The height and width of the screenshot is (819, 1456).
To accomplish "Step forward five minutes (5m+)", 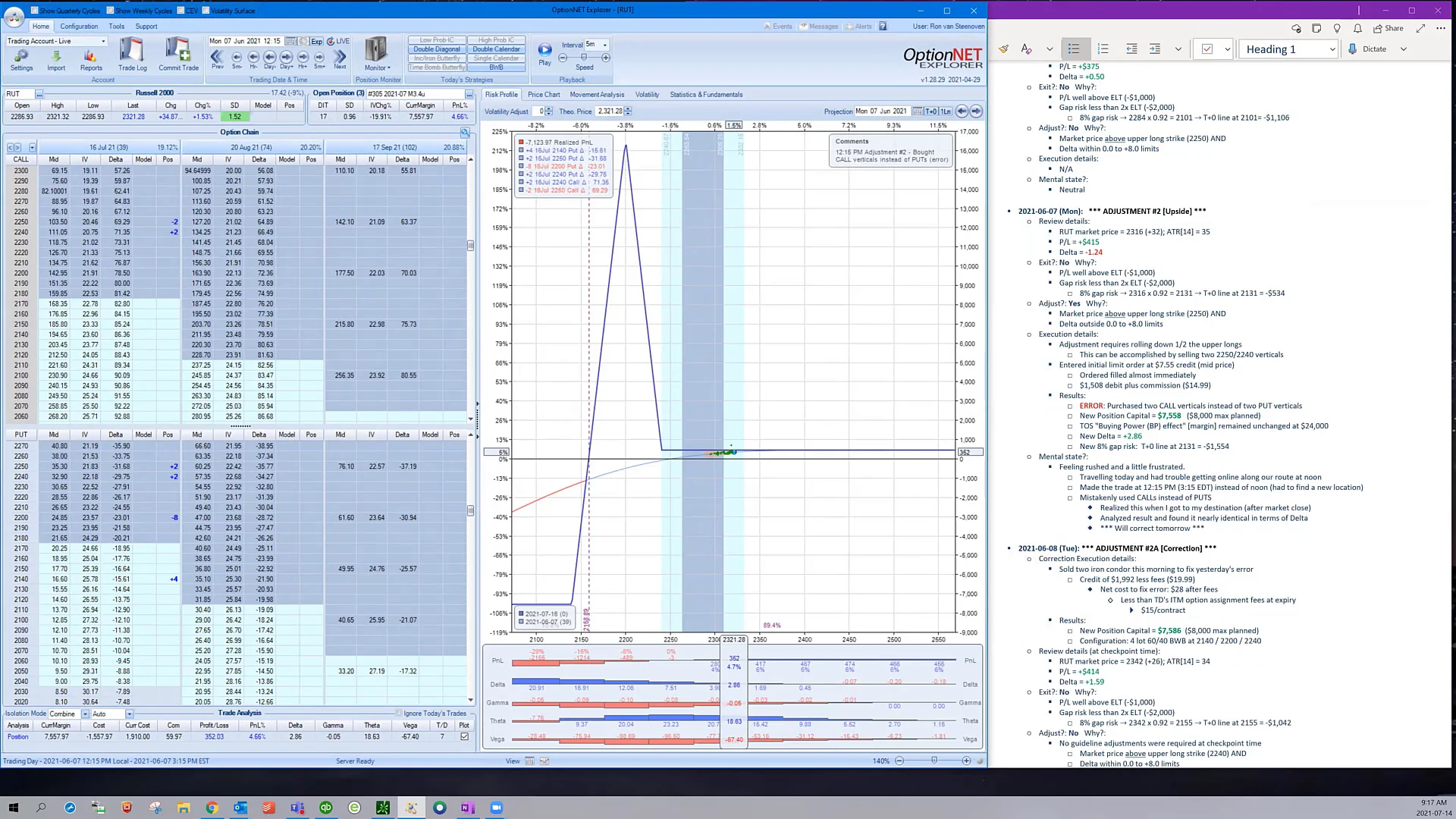I will coord(319,58).
